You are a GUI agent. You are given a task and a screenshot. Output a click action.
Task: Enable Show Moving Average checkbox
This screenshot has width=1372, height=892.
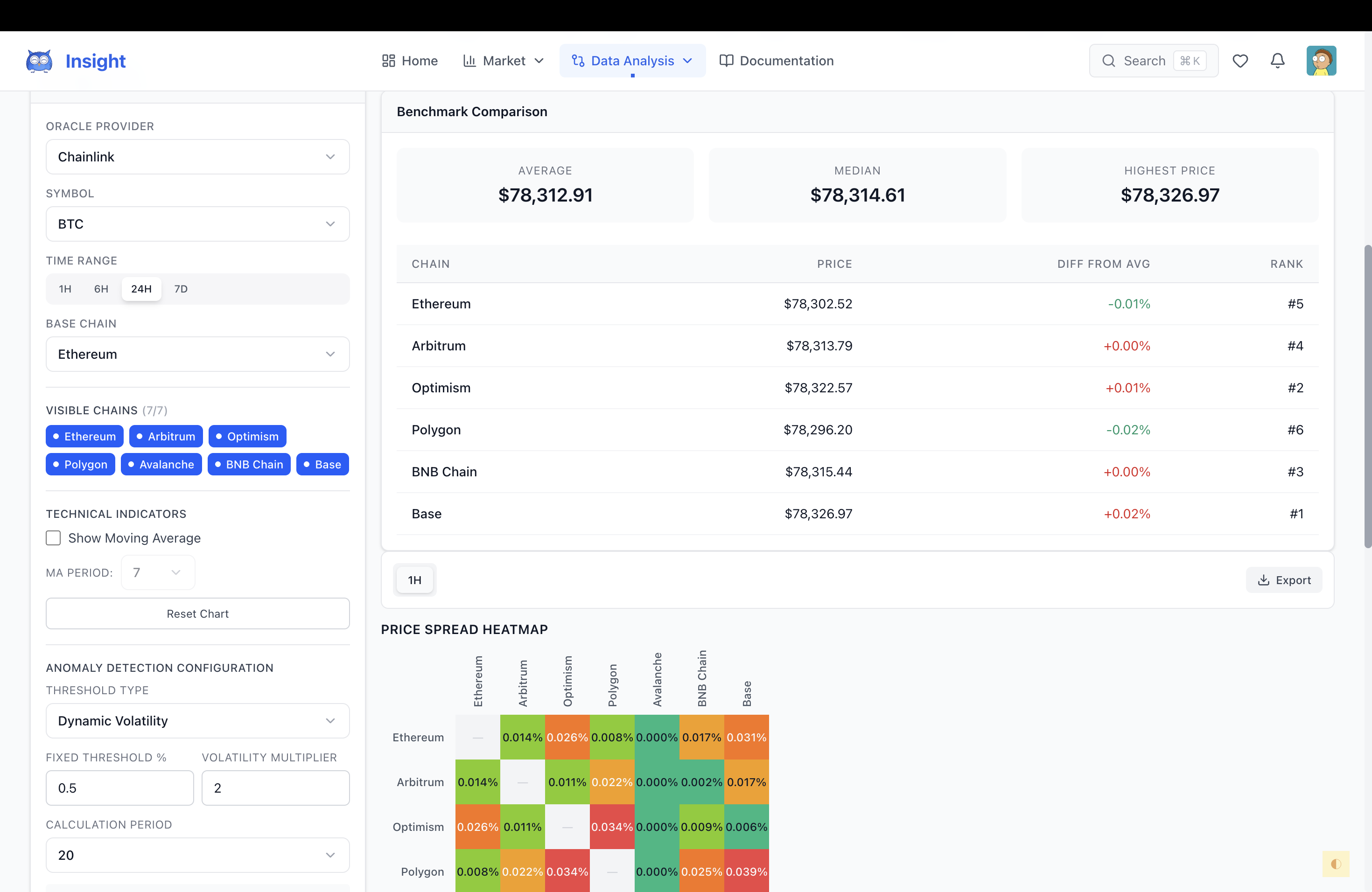coord(53,537)
